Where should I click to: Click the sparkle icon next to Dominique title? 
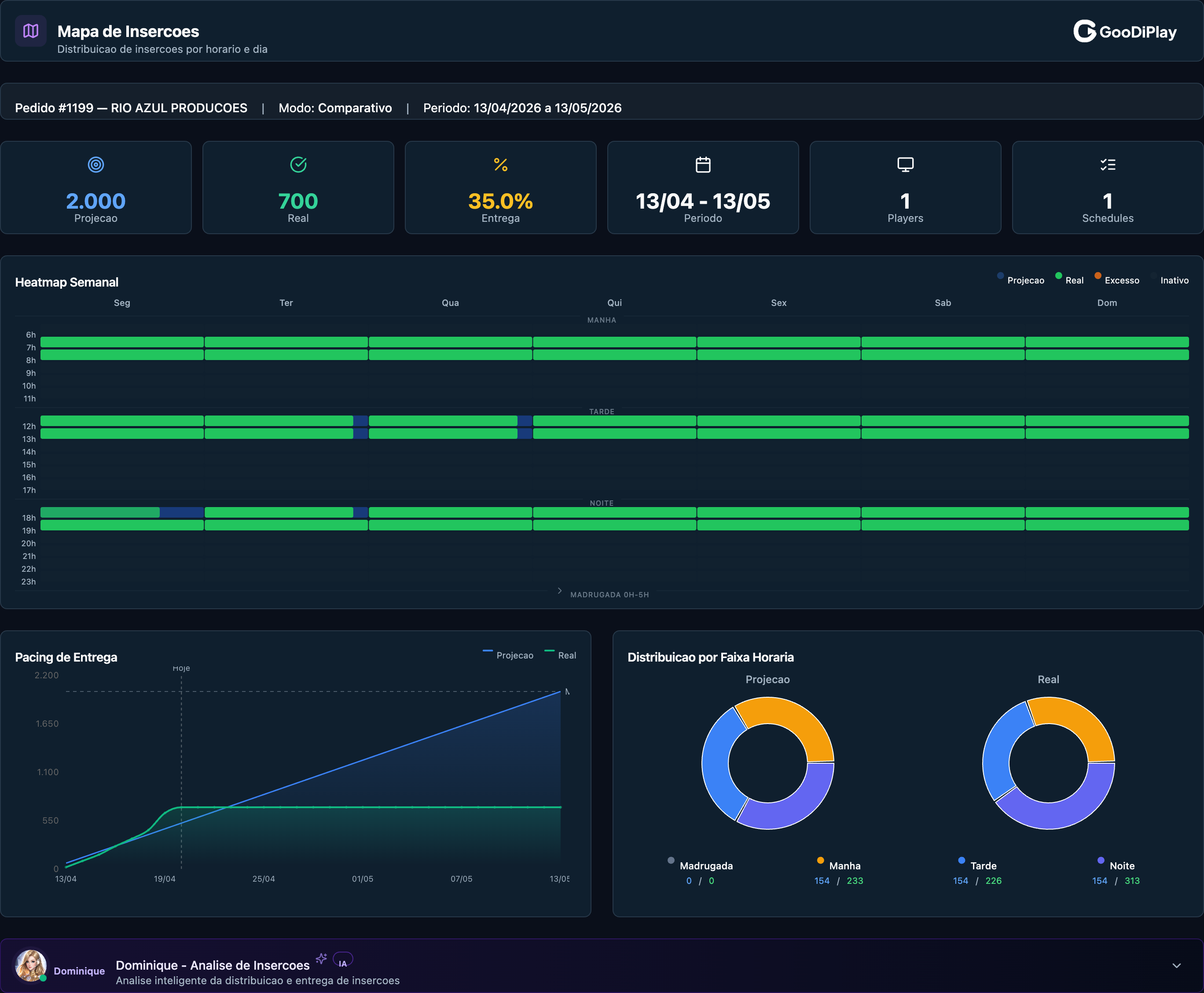click(x=321, y=958)
